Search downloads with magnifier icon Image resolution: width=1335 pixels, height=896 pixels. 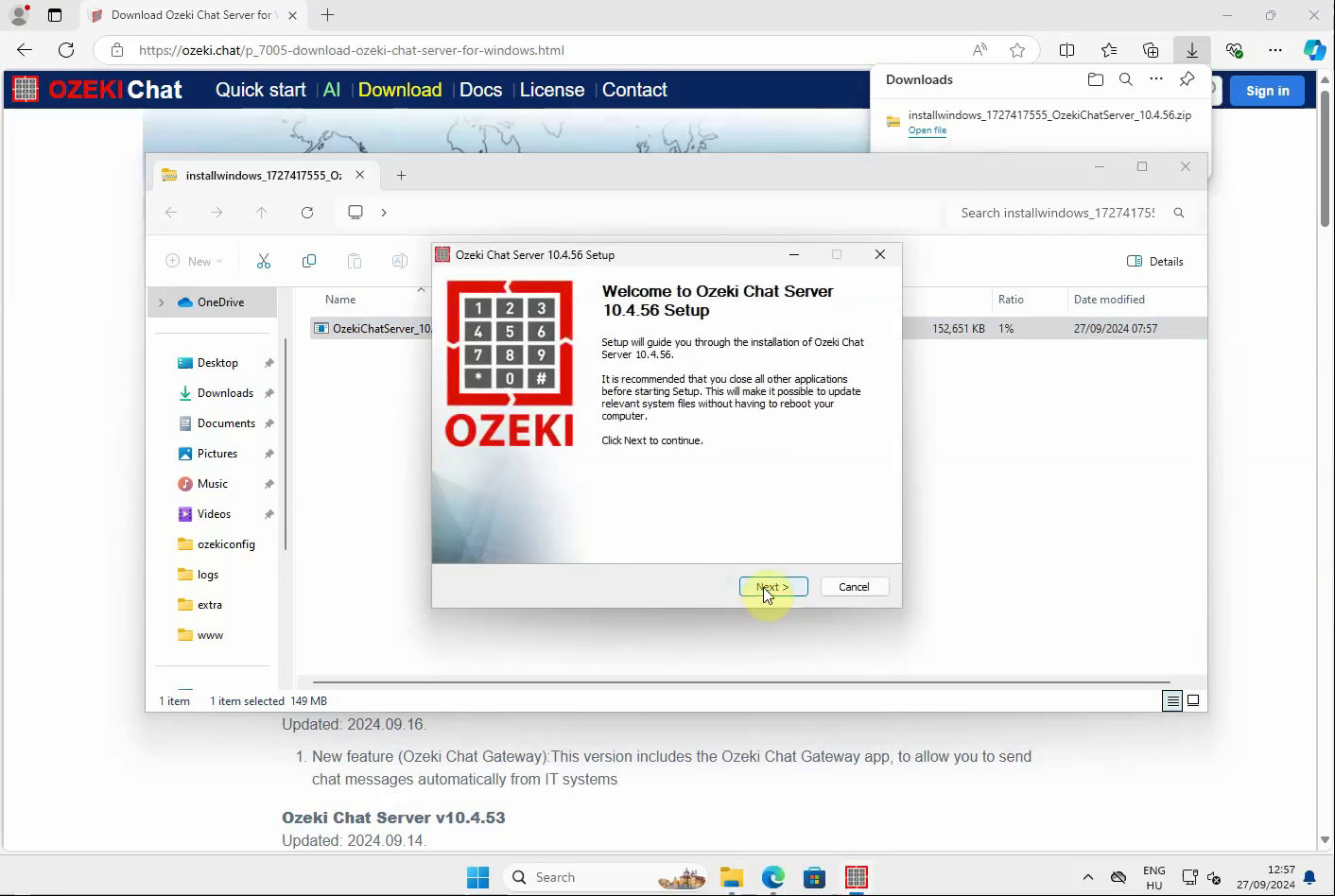[1126, 79]
